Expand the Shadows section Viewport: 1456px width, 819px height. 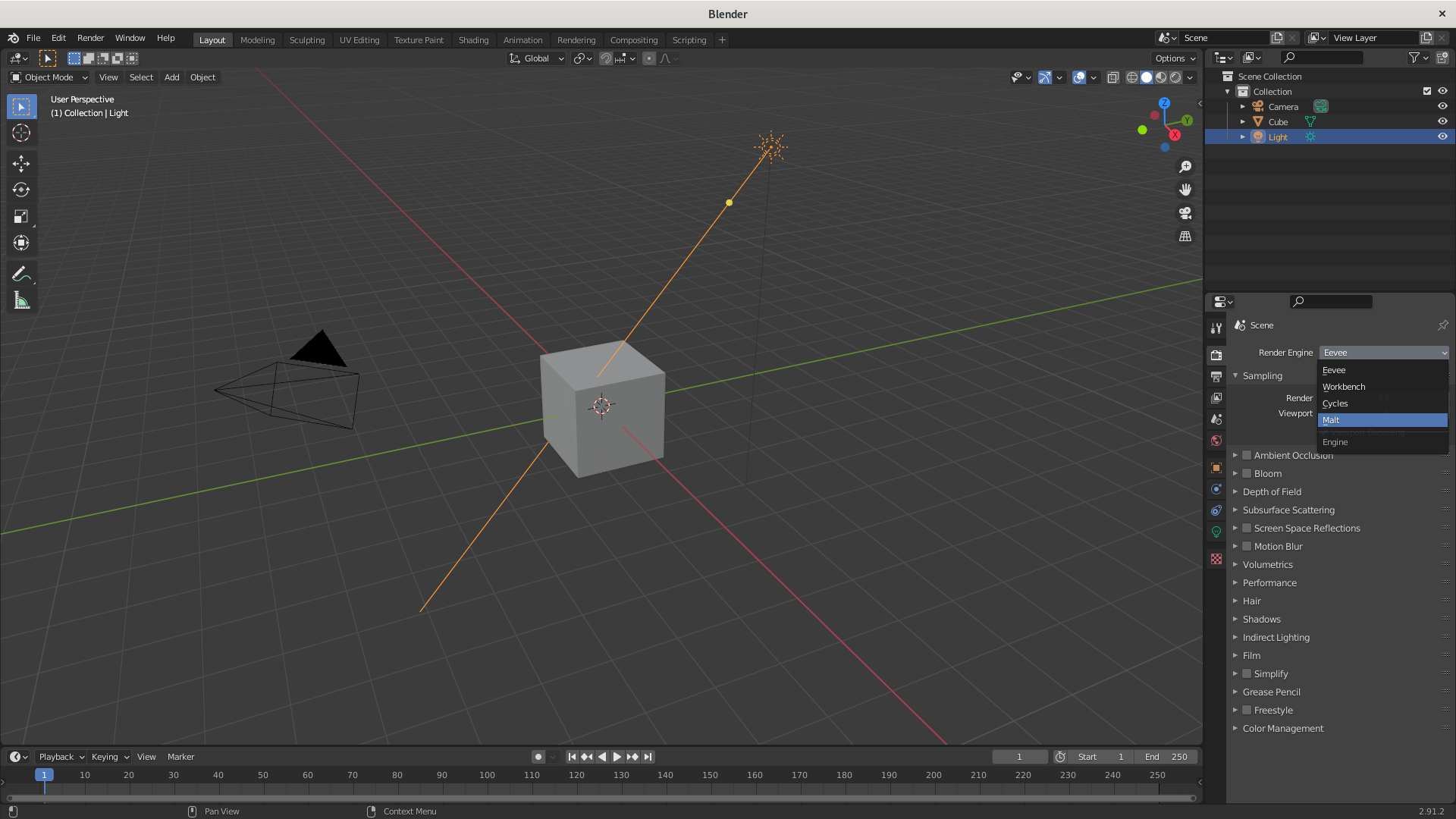(1235, 619)
